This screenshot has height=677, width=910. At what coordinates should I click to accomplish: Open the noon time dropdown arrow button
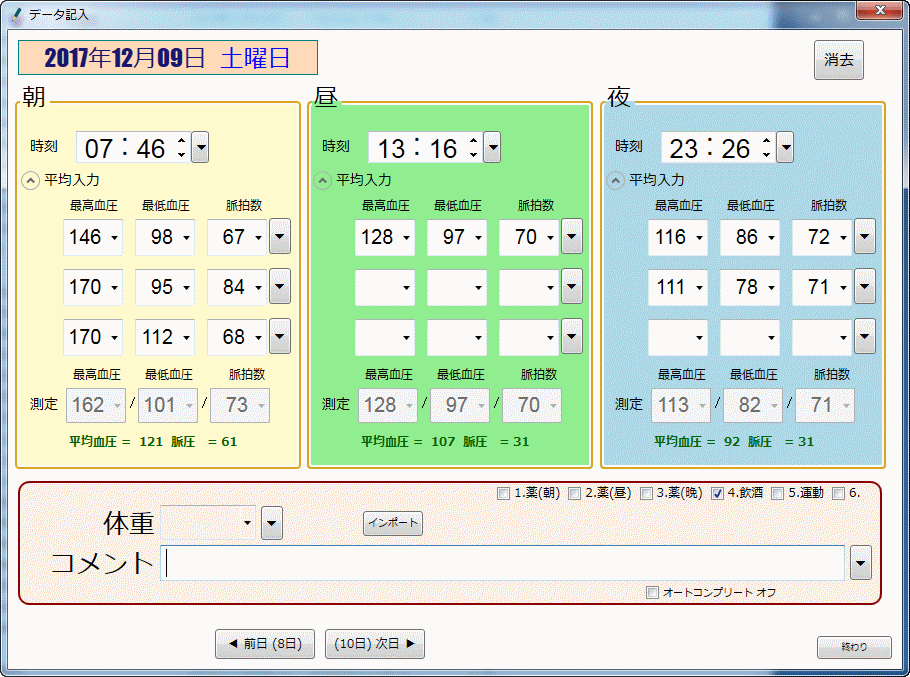(492, 148)
